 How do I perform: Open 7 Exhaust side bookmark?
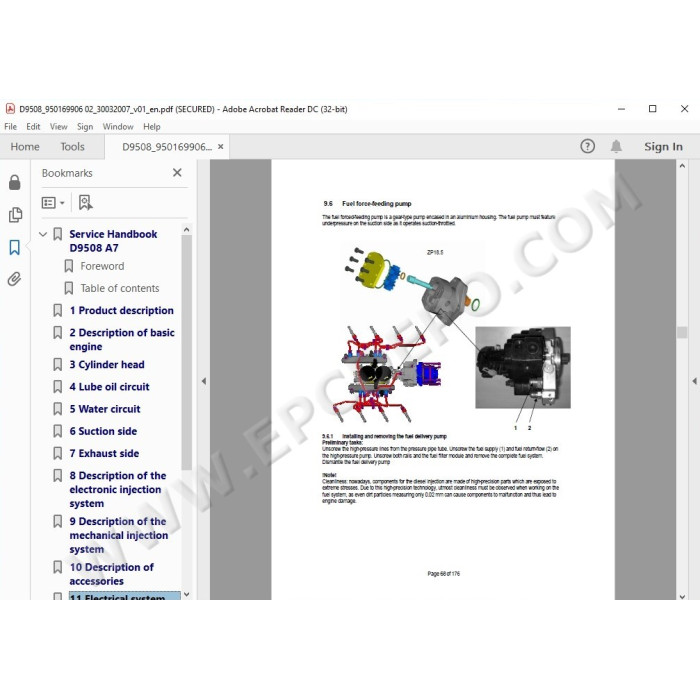click(x=104, y=454)
